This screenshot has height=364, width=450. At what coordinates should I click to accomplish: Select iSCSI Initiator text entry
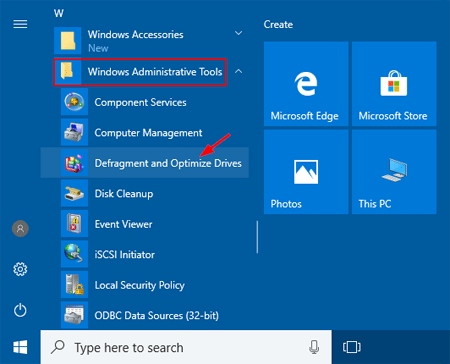(x=125, y=255)
